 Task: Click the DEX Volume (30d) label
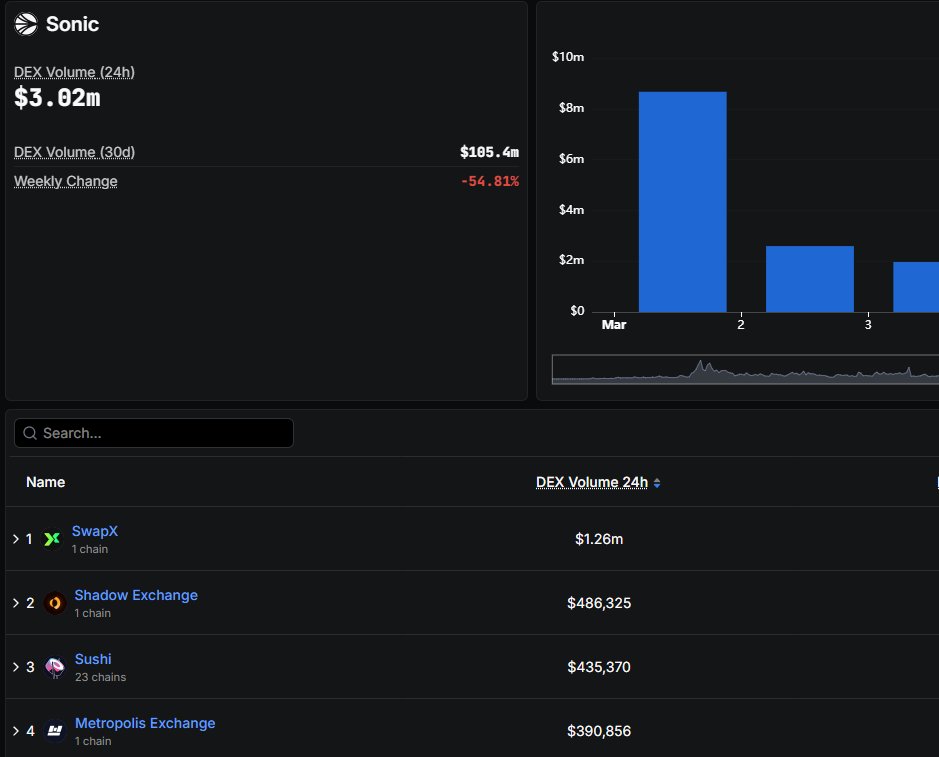click(x=74, y=152)
